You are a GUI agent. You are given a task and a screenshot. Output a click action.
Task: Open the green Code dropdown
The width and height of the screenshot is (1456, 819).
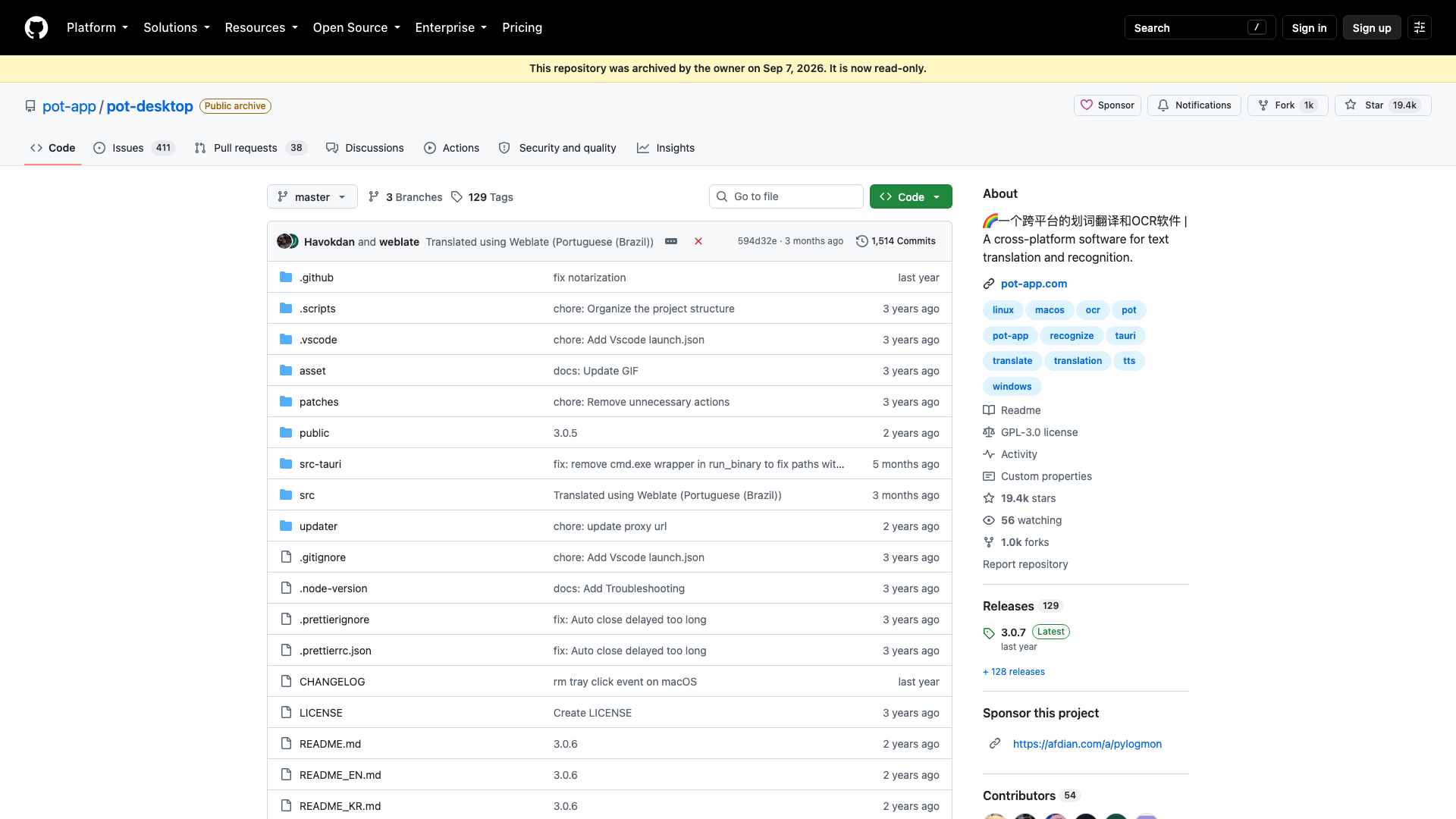pos(911,196)
